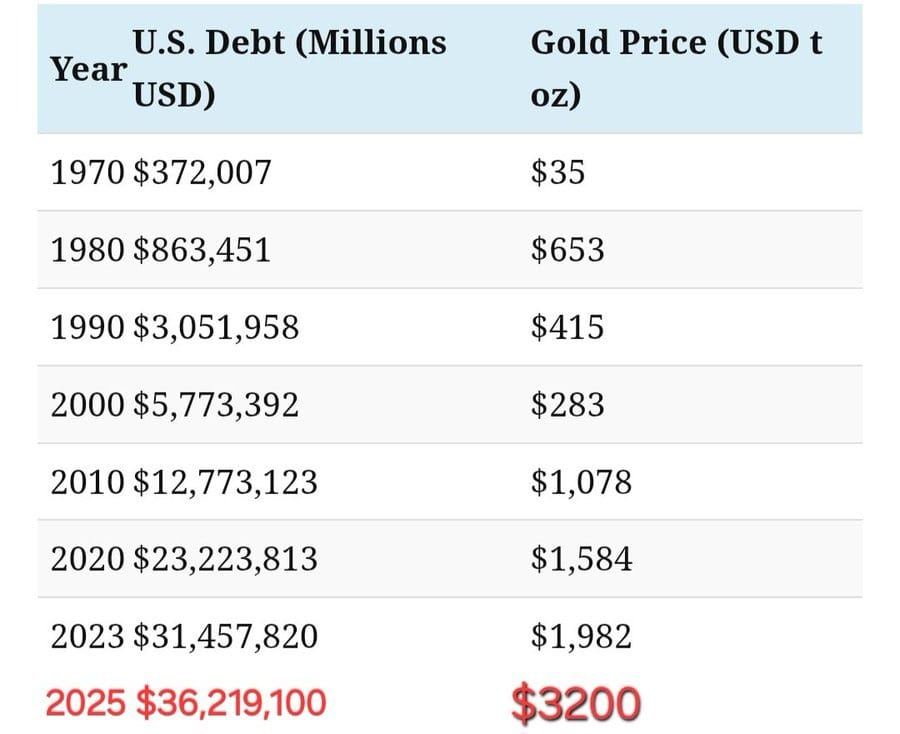Select the $653 gold price
Image resolution: width=900 pixels, height=734 pixels.
click(x=567, y=249)
